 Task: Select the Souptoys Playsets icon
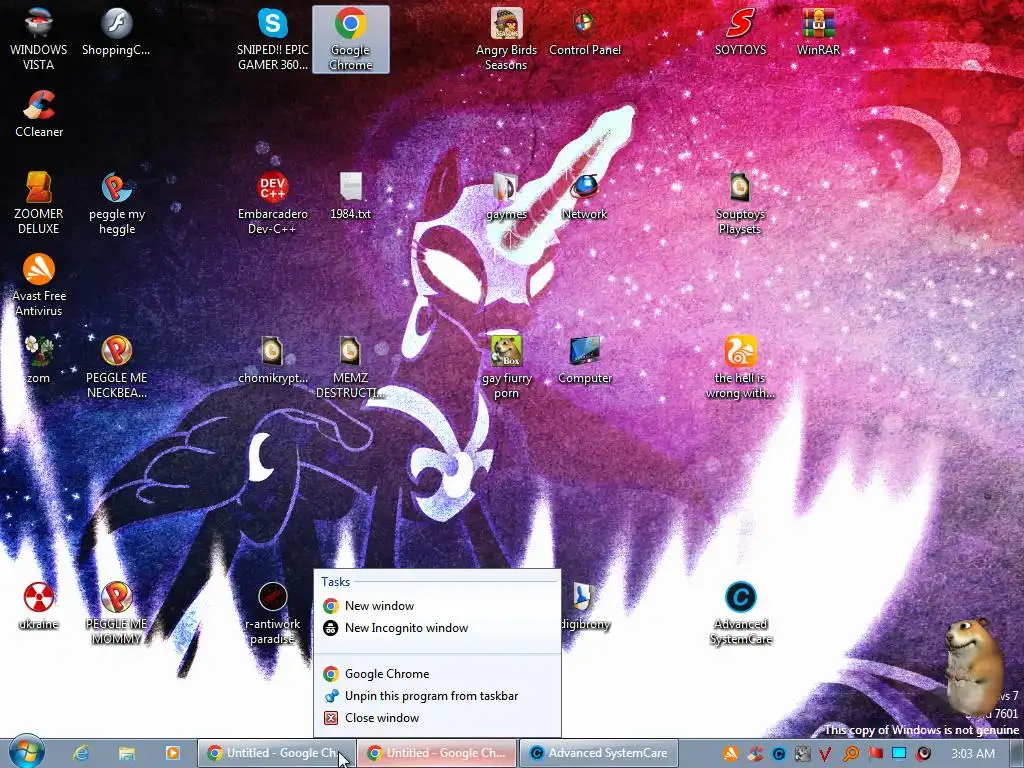point(740,203)
